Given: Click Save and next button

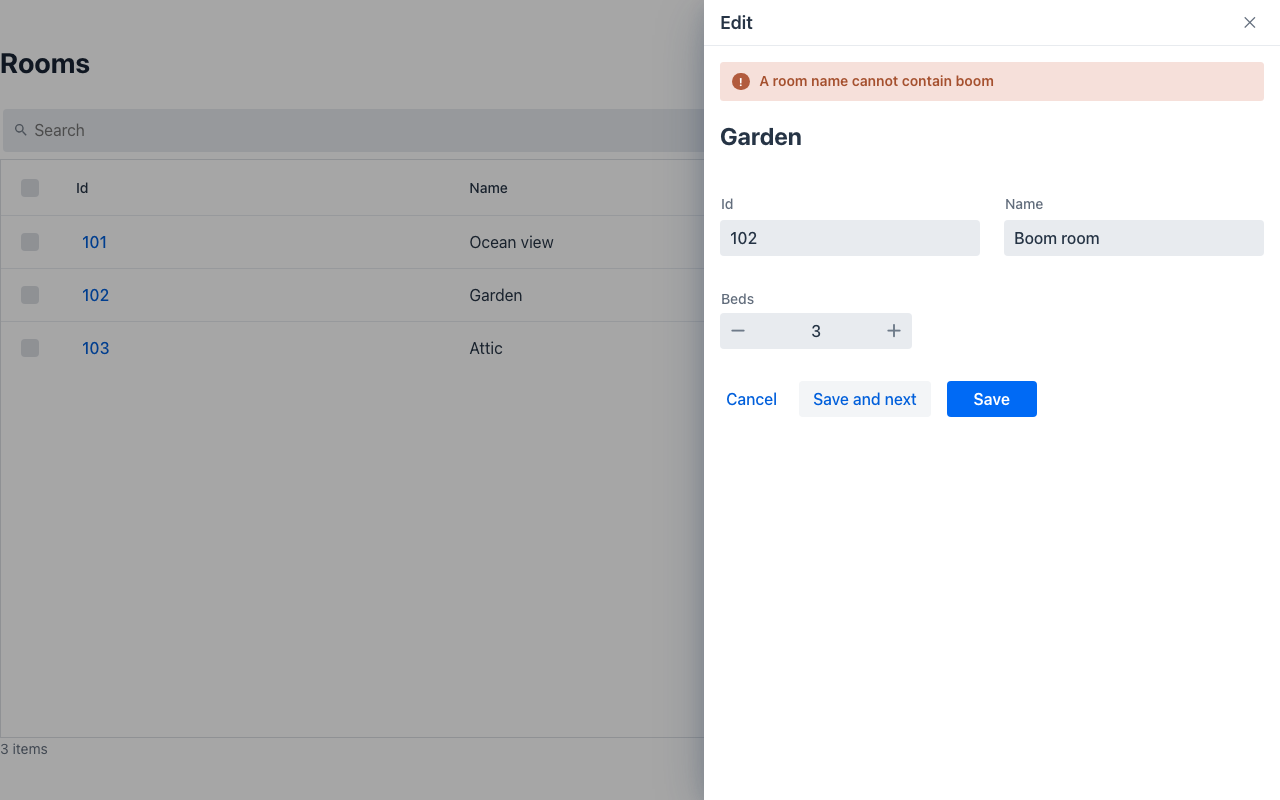Looking at the screenshot, I should tap(864, 399).
